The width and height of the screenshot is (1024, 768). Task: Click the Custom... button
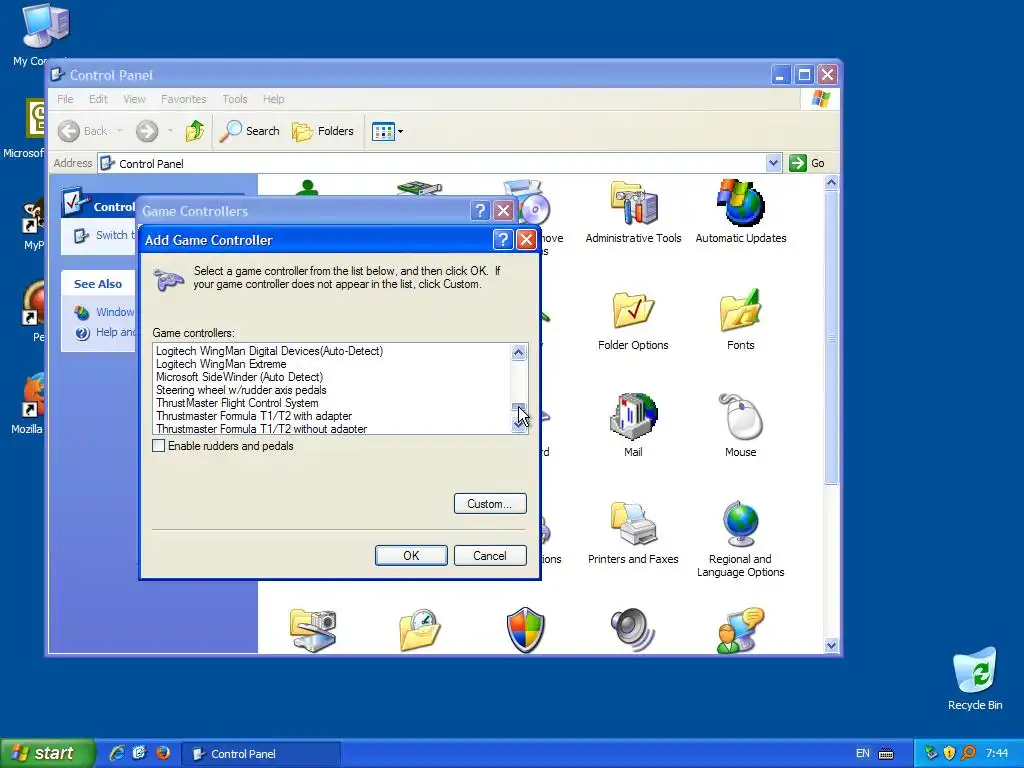pyautogui.click(x=490, y=504)
